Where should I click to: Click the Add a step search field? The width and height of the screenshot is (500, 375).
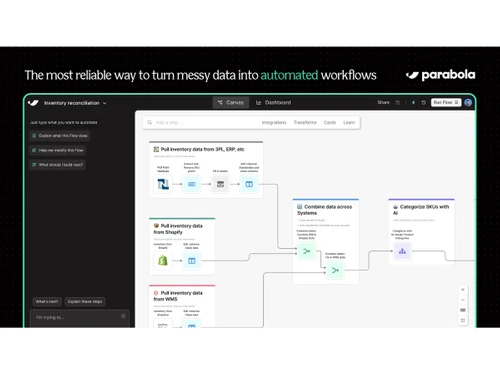252,122
